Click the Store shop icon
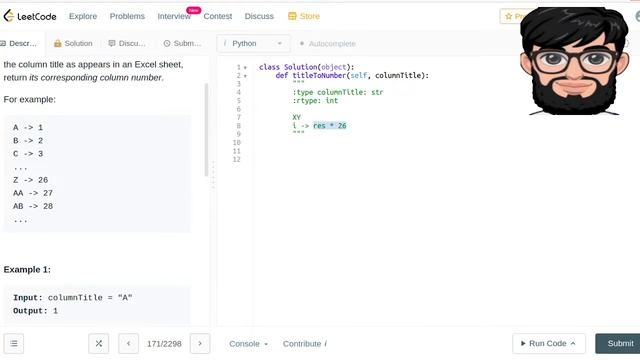640x360 pixels. pyautogui.click(x=292, y=16)
